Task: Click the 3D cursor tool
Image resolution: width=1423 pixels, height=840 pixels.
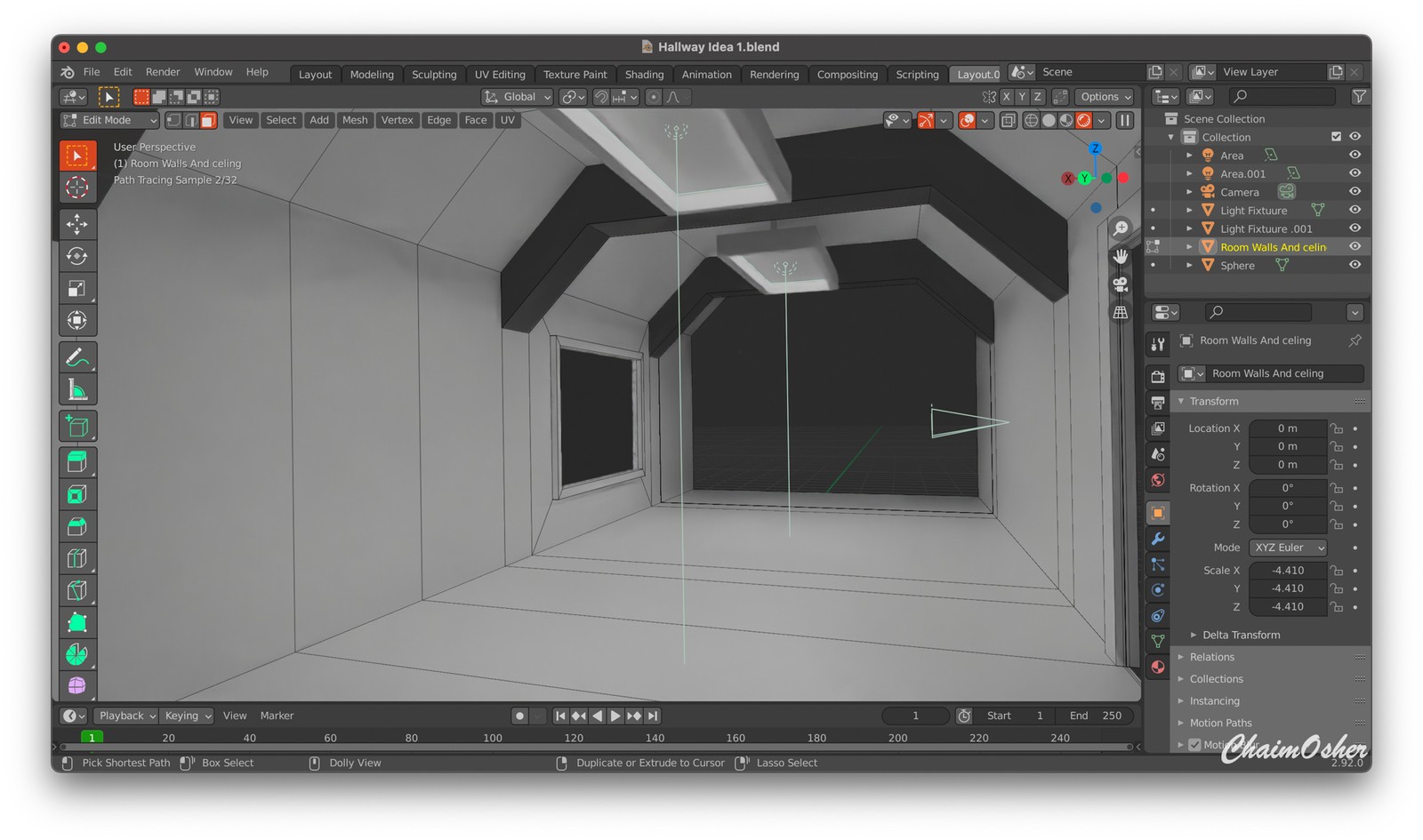Action: click(77, 188)
